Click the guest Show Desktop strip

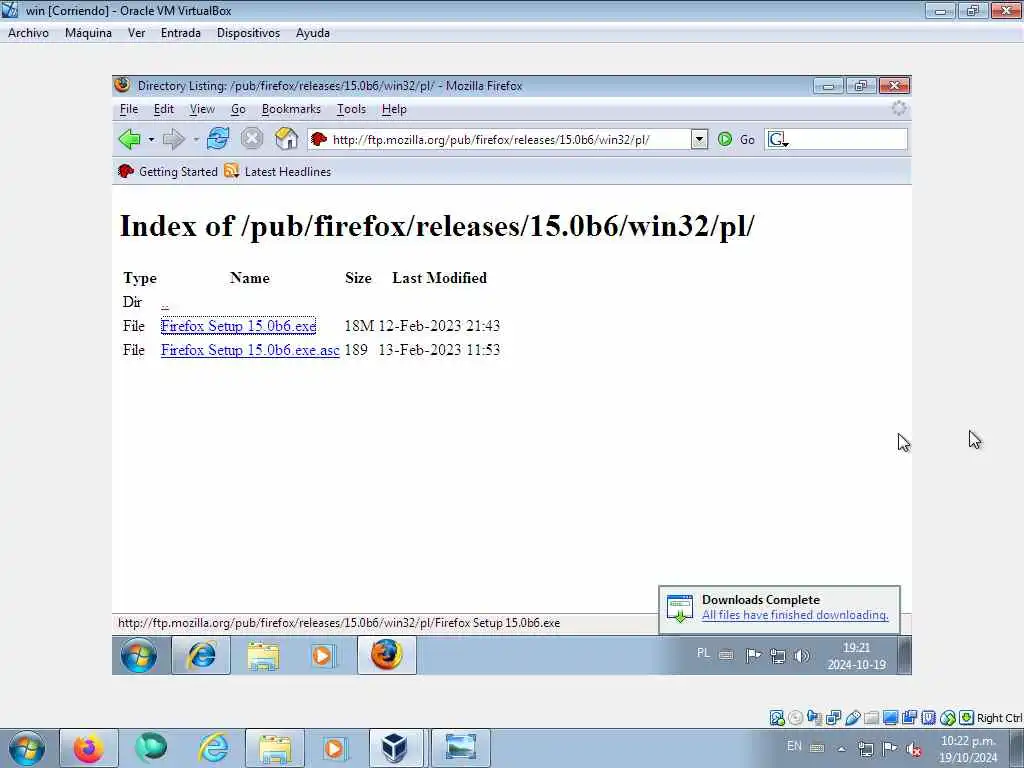point(904,656)
